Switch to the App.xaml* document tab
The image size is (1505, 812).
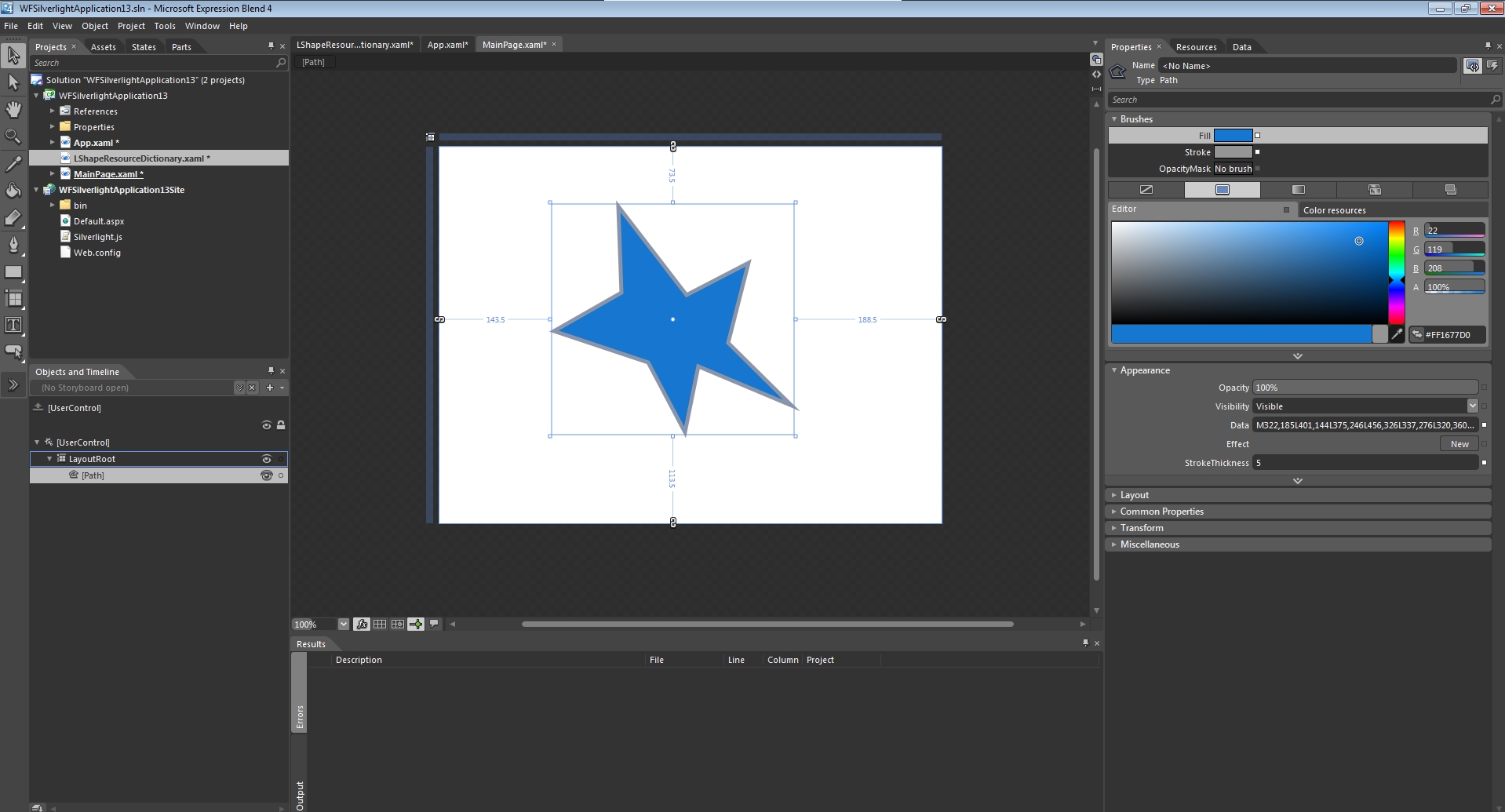pyautogui.click(x=447, y=45)
